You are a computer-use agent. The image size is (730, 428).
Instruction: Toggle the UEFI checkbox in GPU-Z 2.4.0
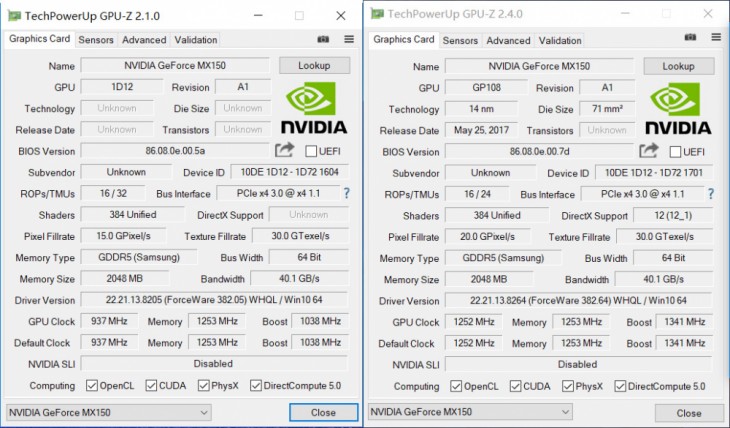[x=675, y=152]
